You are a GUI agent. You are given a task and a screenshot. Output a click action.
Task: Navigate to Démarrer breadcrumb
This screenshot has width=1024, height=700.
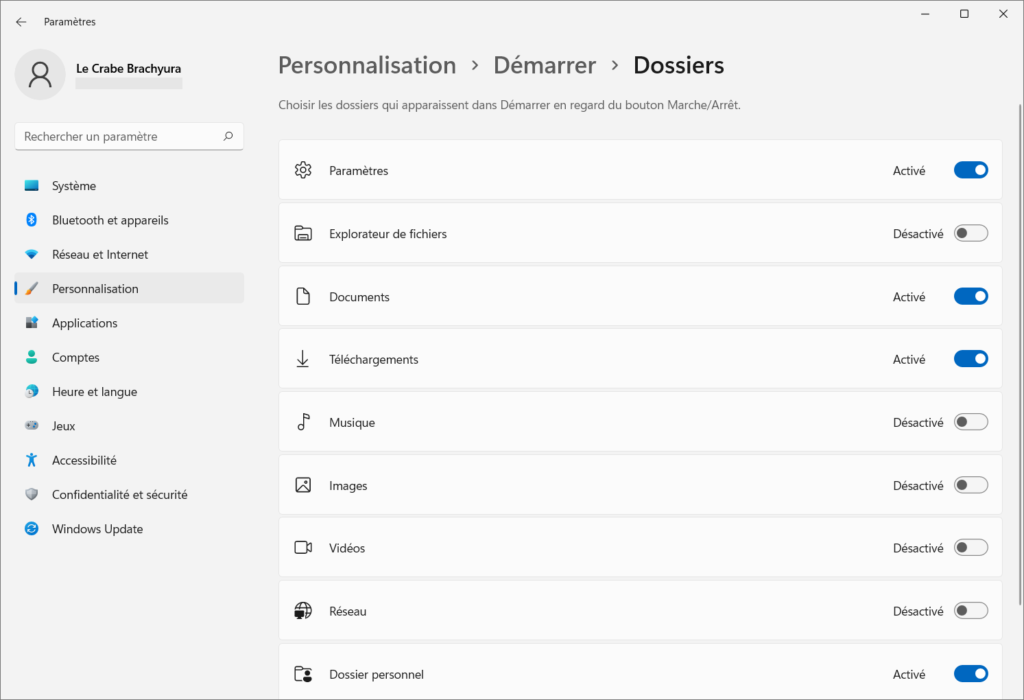pos(544,66)
